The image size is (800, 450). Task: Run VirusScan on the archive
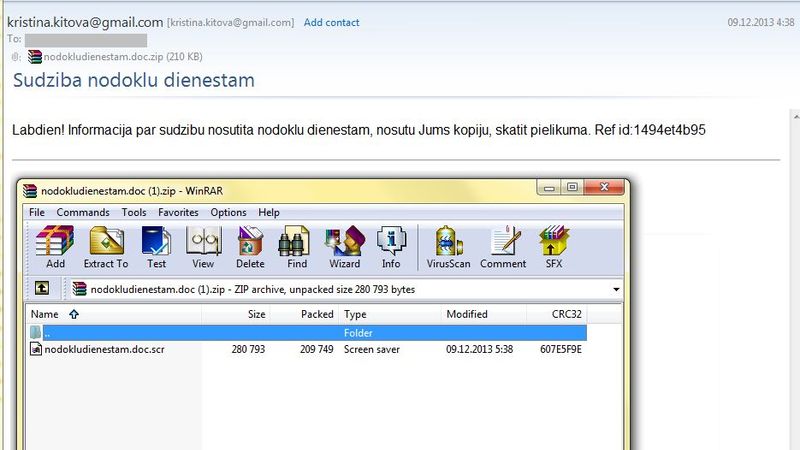click(x=448, y=247)
